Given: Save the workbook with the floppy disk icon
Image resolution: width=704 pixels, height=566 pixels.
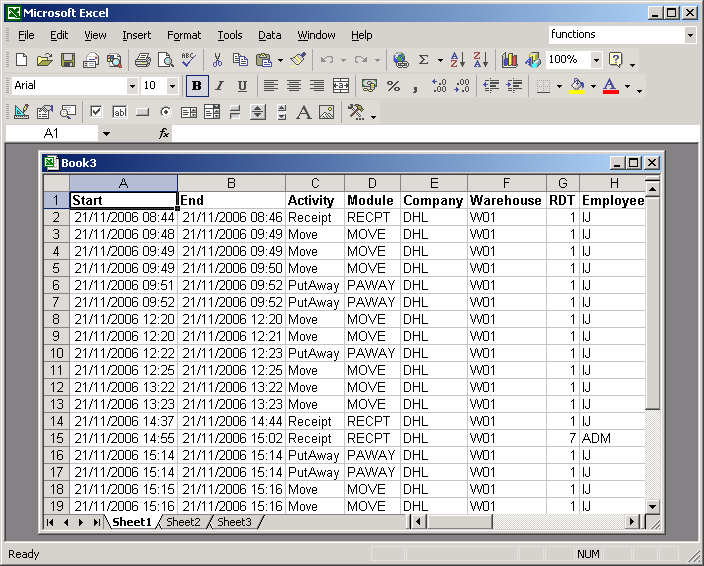Looking at the screenshot, I should [68, 60].
